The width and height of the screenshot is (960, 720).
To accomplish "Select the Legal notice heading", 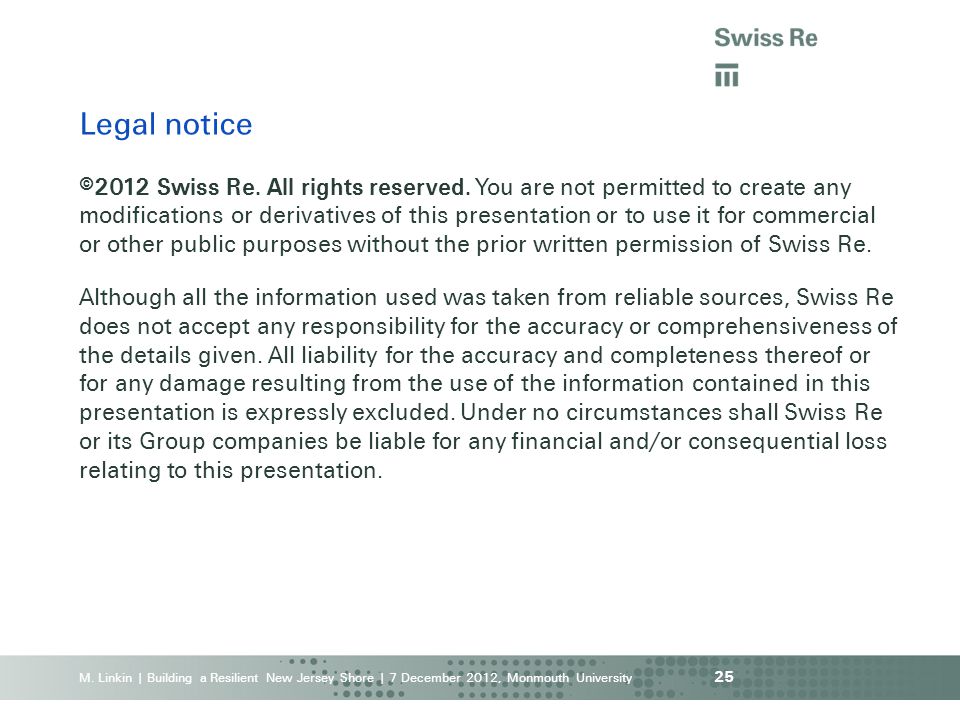I will [x=166, y=126].
